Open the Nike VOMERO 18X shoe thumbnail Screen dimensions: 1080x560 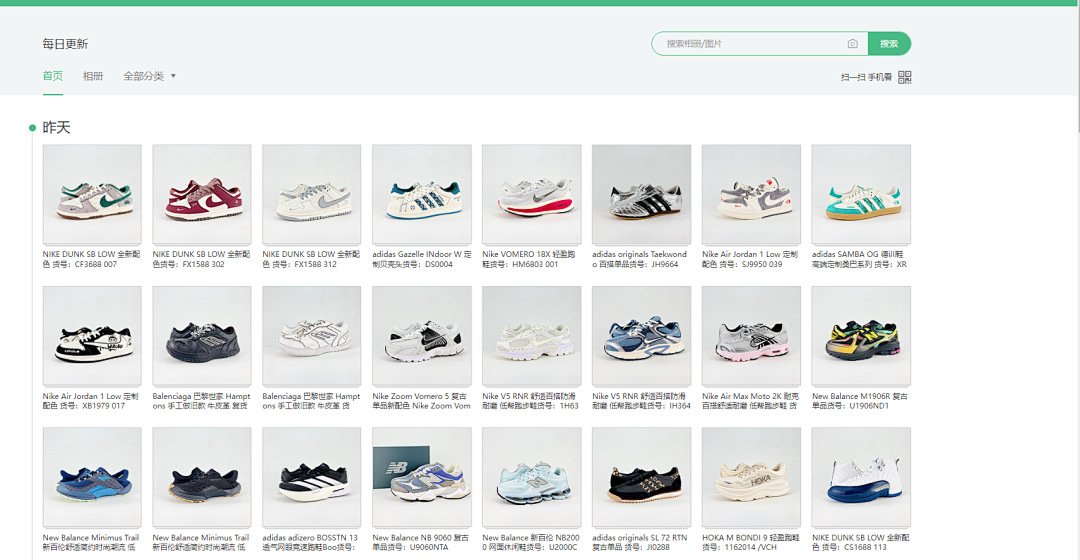point(532,194)
